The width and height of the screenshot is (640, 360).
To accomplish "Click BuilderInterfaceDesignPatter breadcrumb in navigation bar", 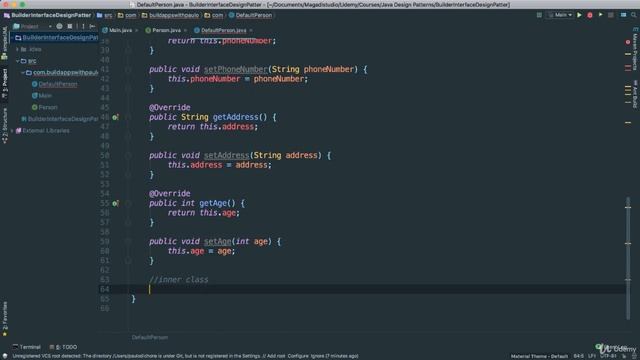I will [47, 15].
